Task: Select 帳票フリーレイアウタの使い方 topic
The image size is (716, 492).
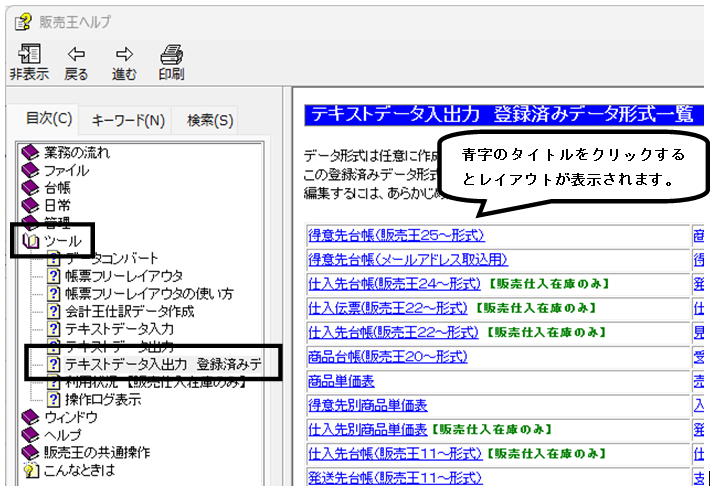Action: (x=149, y=293)
